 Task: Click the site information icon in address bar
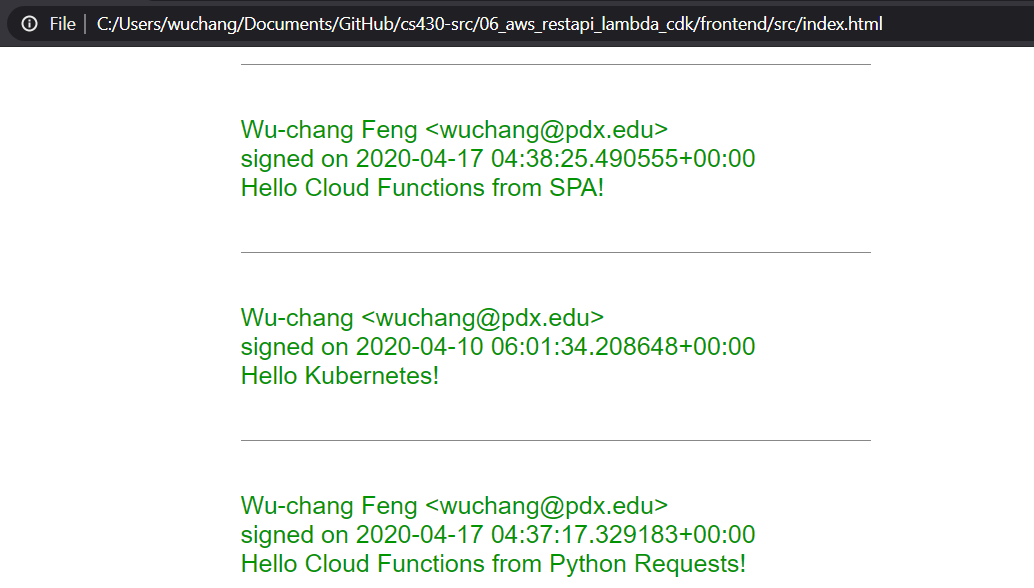[30, 24]
